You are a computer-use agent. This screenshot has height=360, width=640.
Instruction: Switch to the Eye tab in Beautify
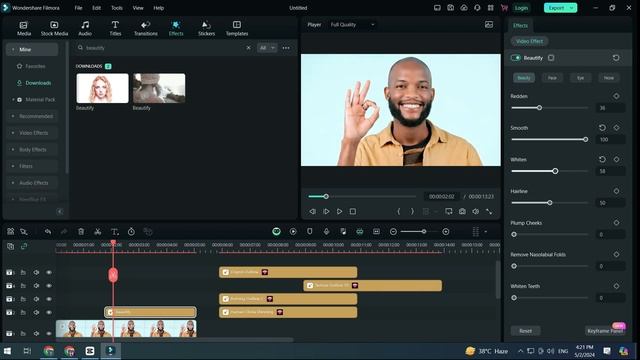click(x=580, y=78)
